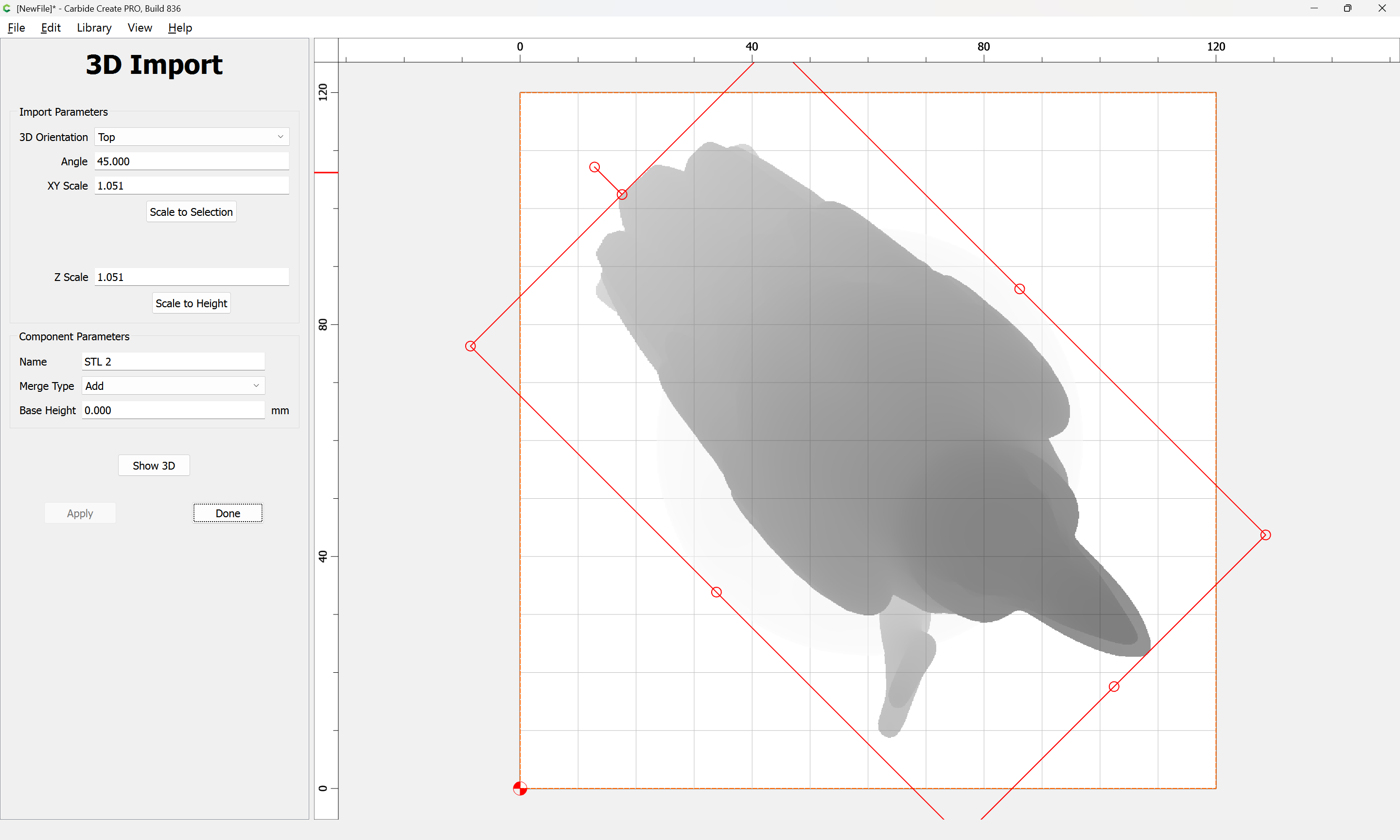Open the File menu
The image size is (1400, 840).
pyautogui.click(x=16, y=28)
